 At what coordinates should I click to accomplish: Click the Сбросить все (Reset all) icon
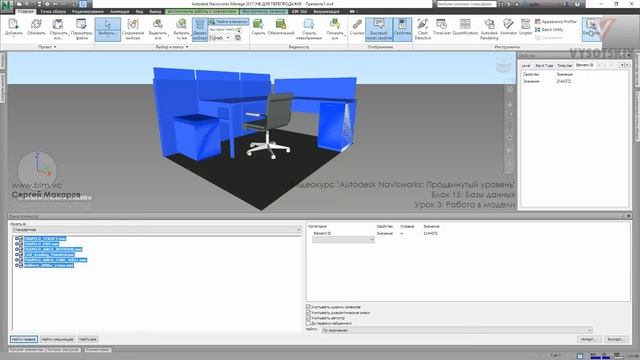click(58, 24)
